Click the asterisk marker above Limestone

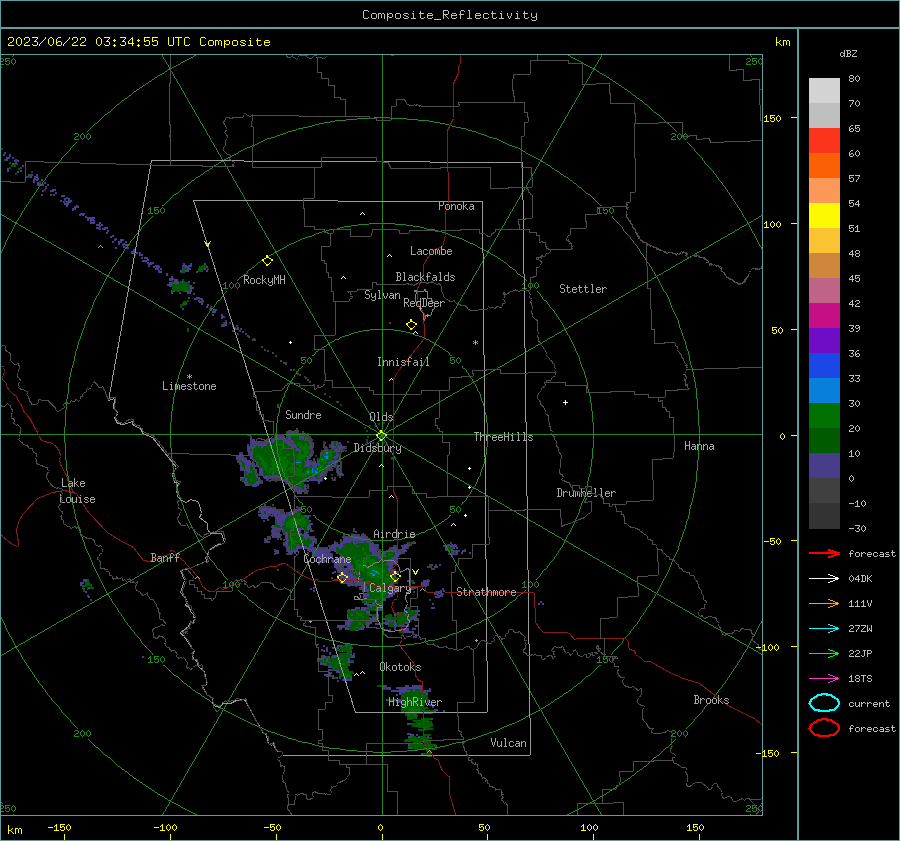click(190, 377)
